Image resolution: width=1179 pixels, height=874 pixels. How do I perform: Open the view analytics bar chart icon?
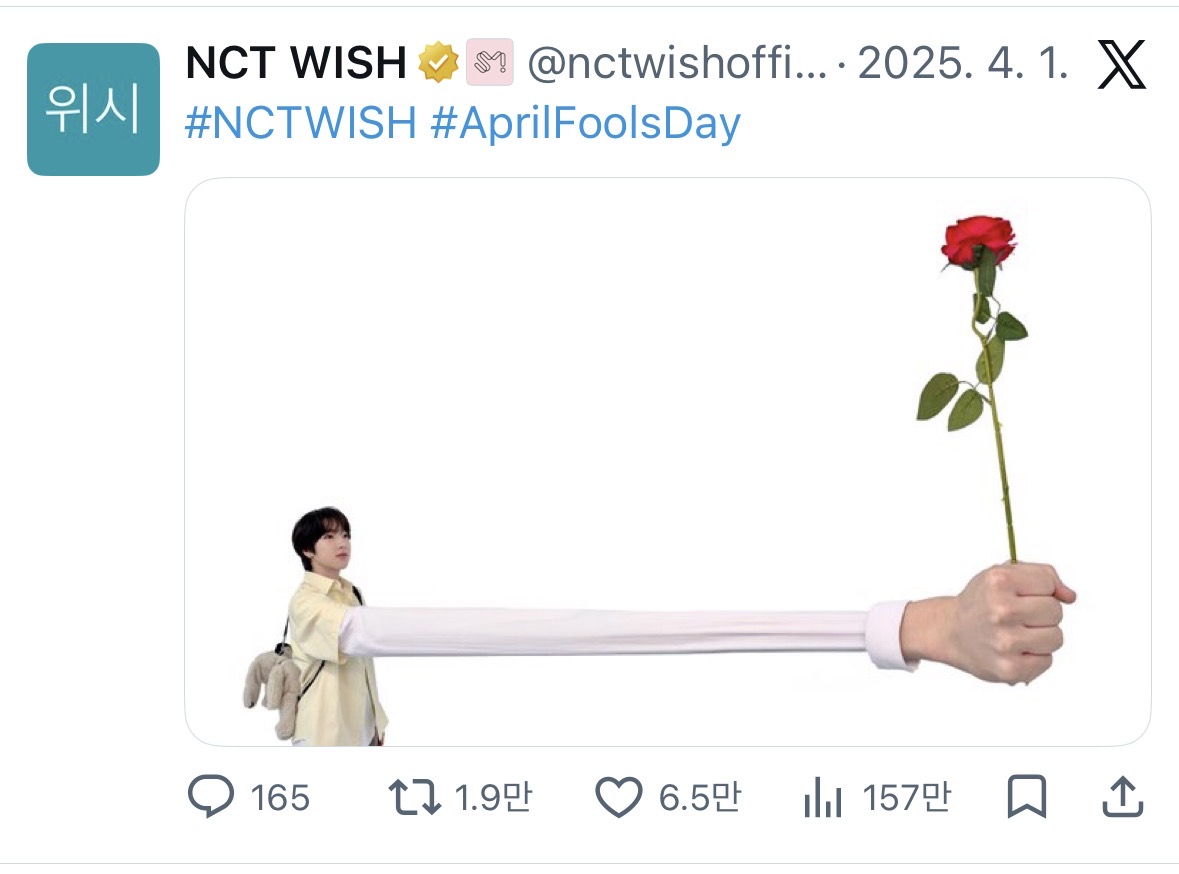(x=822, y=798)
